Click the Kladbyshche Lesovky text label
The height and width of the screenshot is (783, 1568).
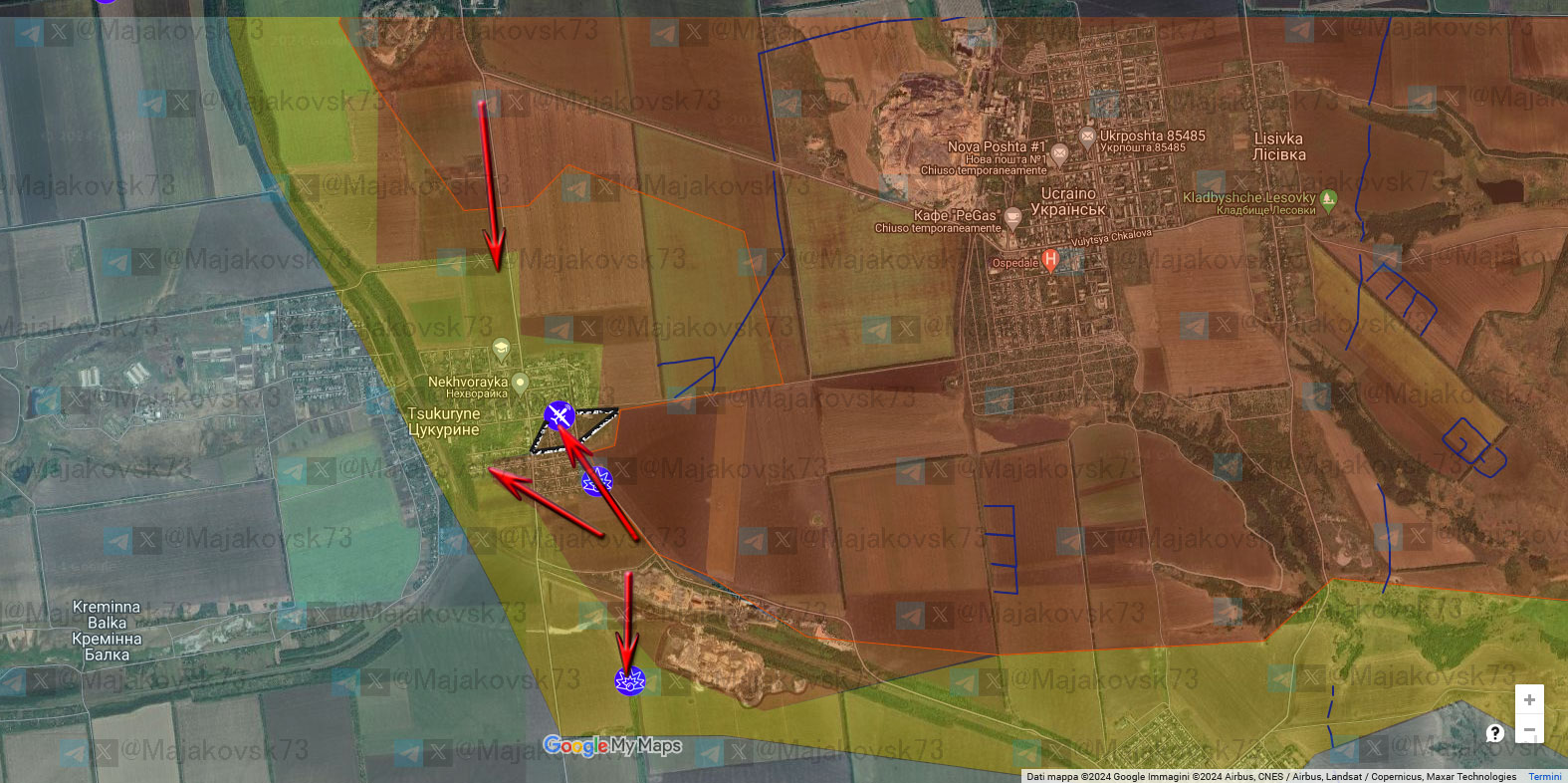click(1248, 197)
